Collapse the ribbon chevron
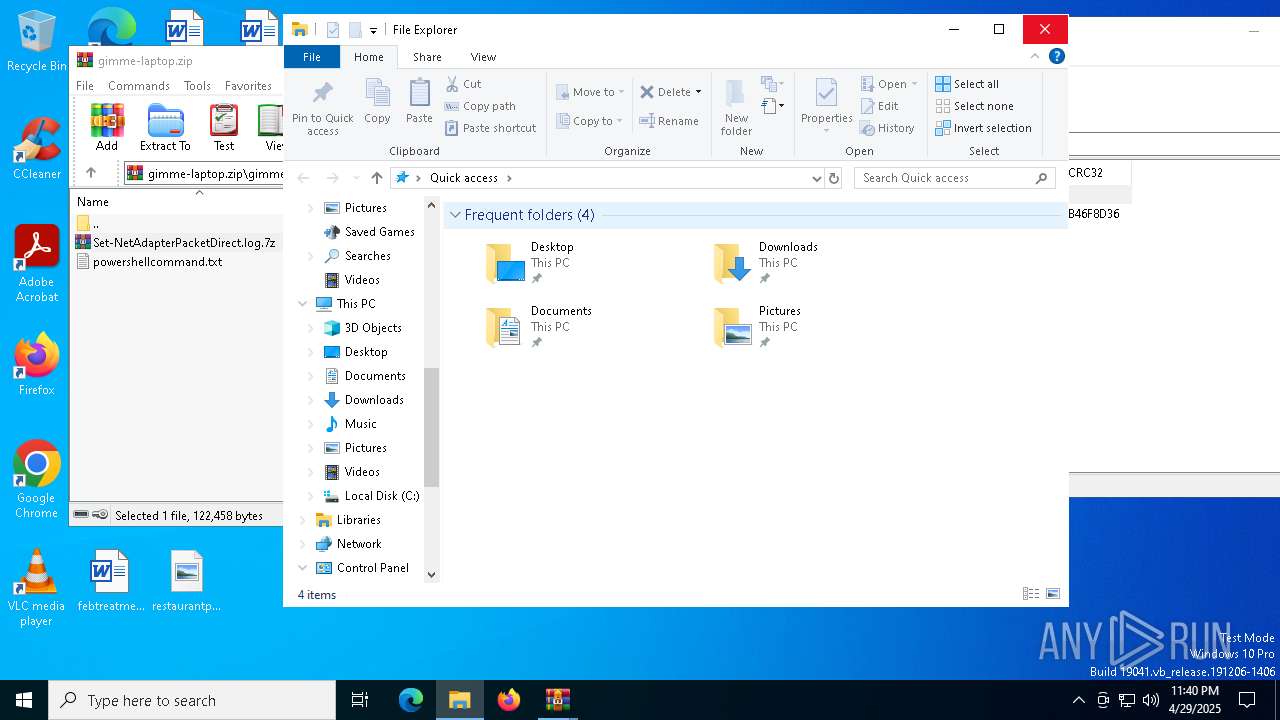The width and height of the screenshot is (1280, 720). [x=1035, y=56]
